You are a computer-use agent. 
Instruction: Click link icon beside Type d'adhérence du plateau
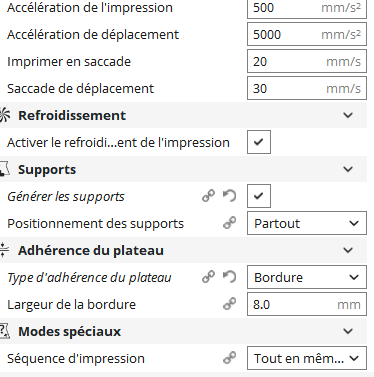point(209,277)
